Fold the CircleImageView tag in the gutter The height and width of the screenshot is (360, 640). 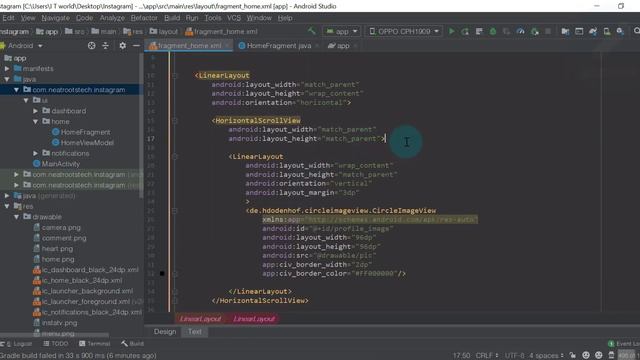pos(175,211)
